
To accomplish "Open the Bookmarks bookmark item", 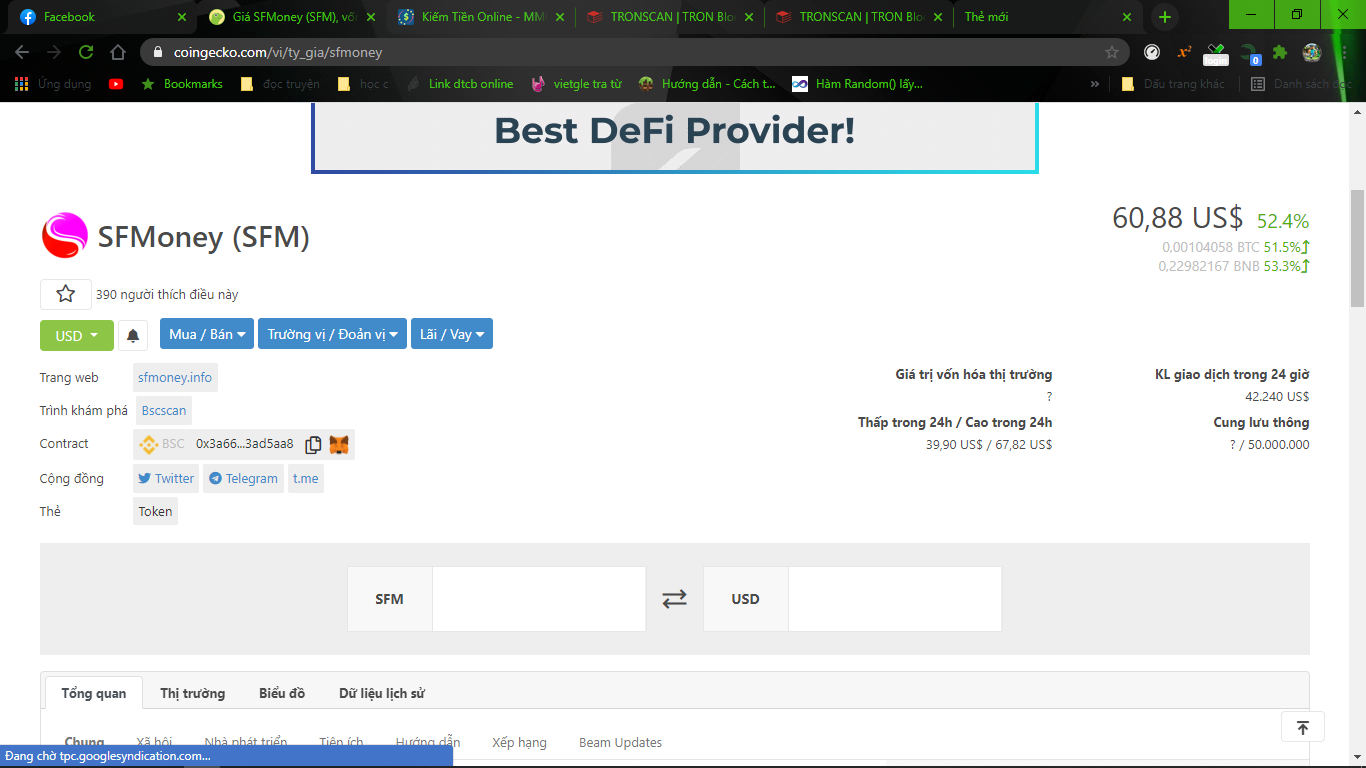I will point(182,84).
